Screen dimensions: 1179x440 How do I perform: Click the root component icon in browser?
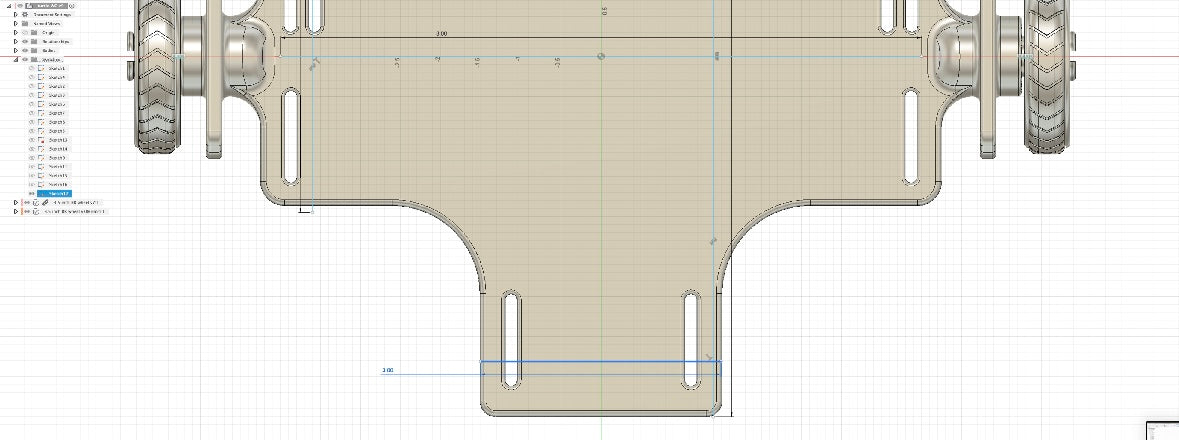30,5
